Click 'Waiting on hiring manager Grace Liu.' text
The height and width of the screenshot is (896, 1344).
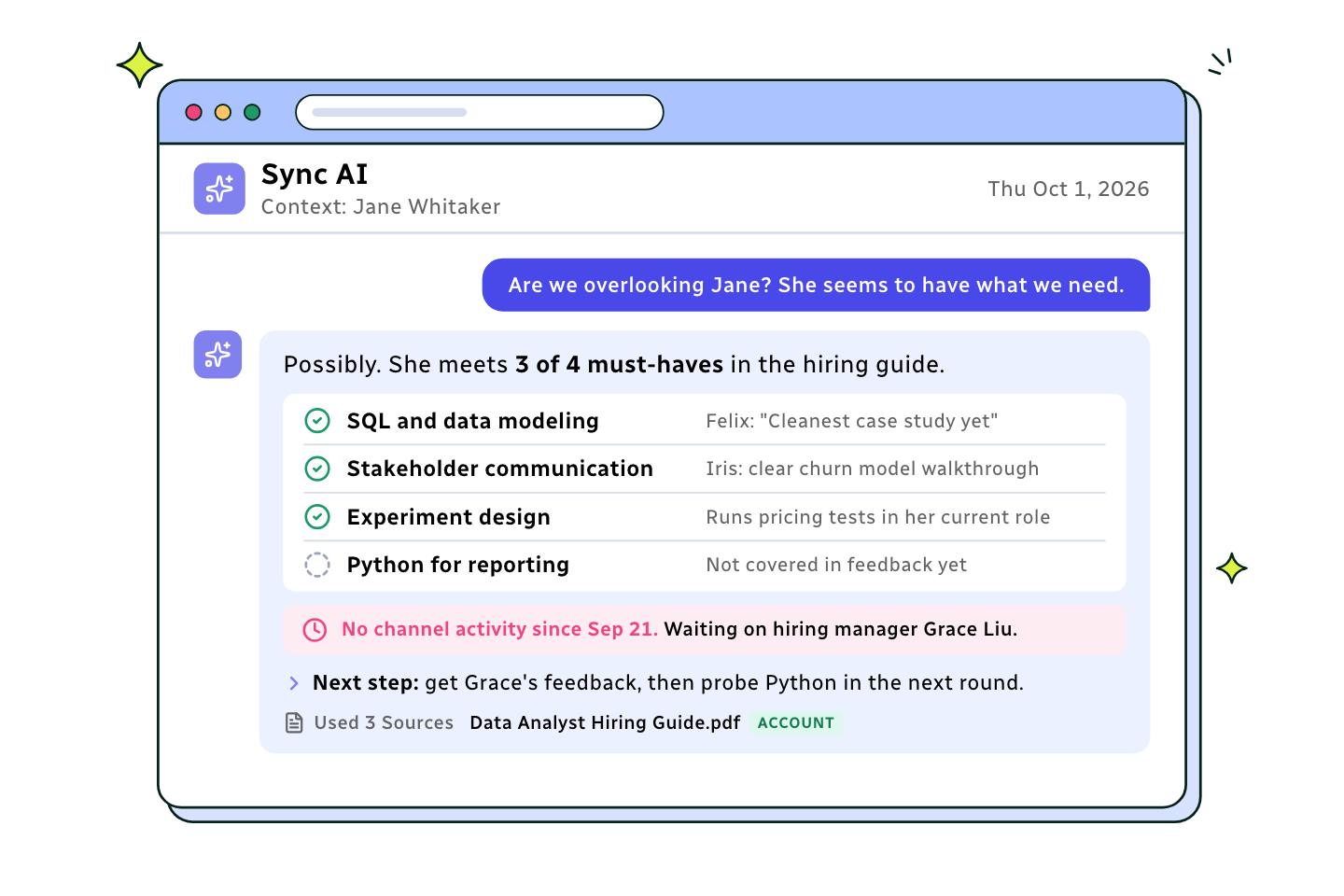841,629
